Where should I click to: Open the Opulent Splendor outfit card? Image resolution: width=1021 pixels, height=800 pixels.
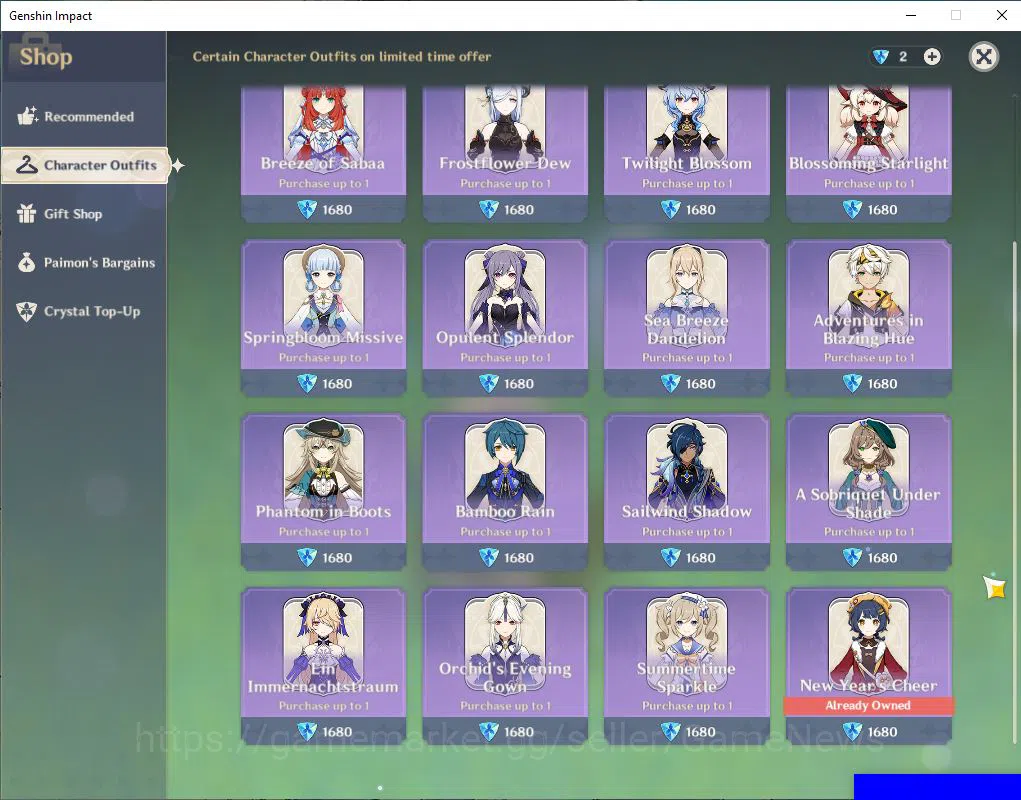(505, 318)
